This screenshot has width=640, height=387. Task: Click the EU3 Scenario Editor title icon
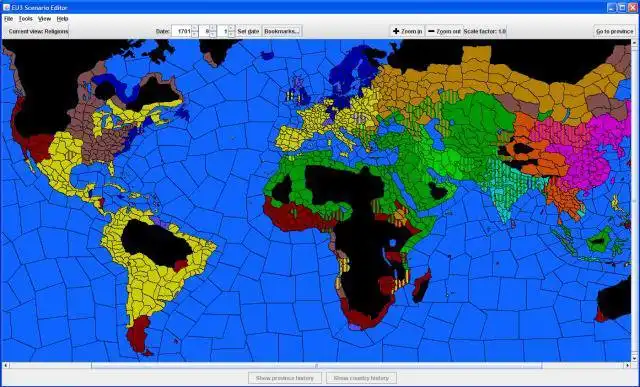tap(6, 7)
